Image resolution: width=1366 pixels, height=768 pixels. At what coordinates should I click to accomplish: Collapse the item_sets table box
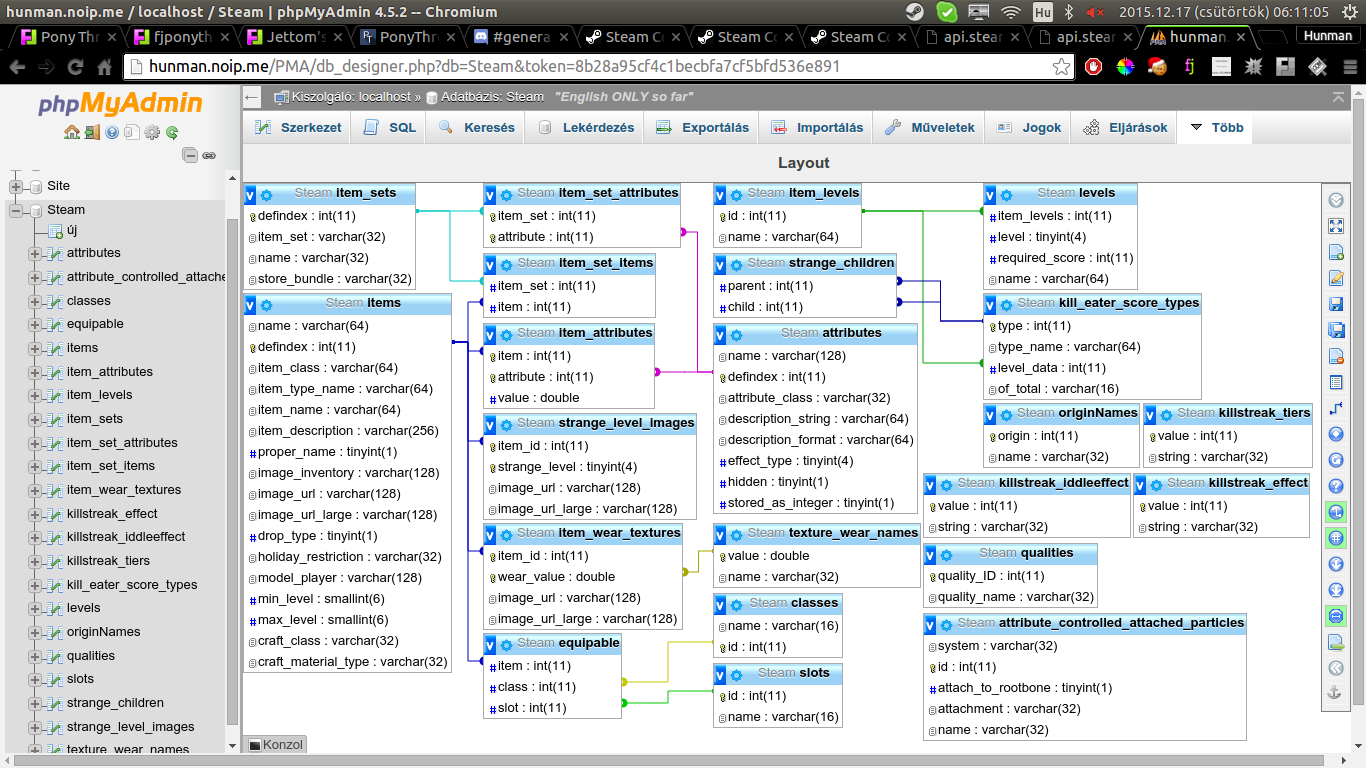click(x=251, y=194)
